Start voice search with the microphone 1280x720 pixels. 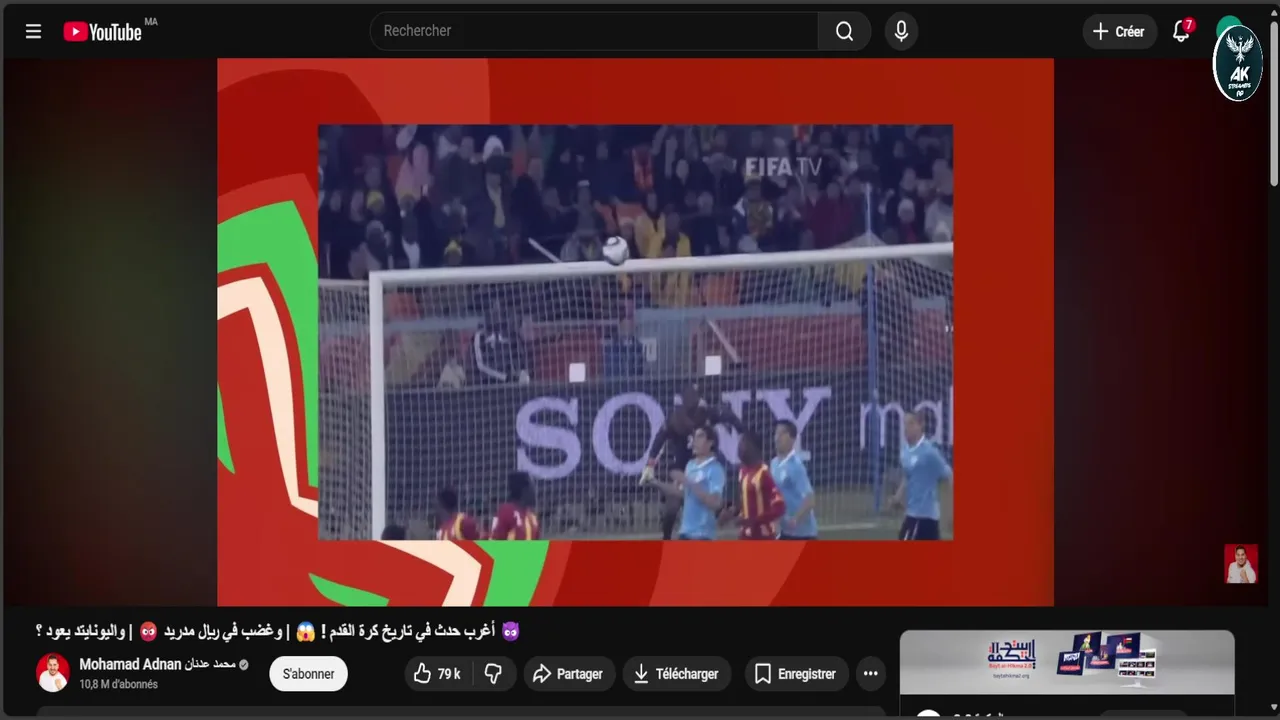(901, 31)
